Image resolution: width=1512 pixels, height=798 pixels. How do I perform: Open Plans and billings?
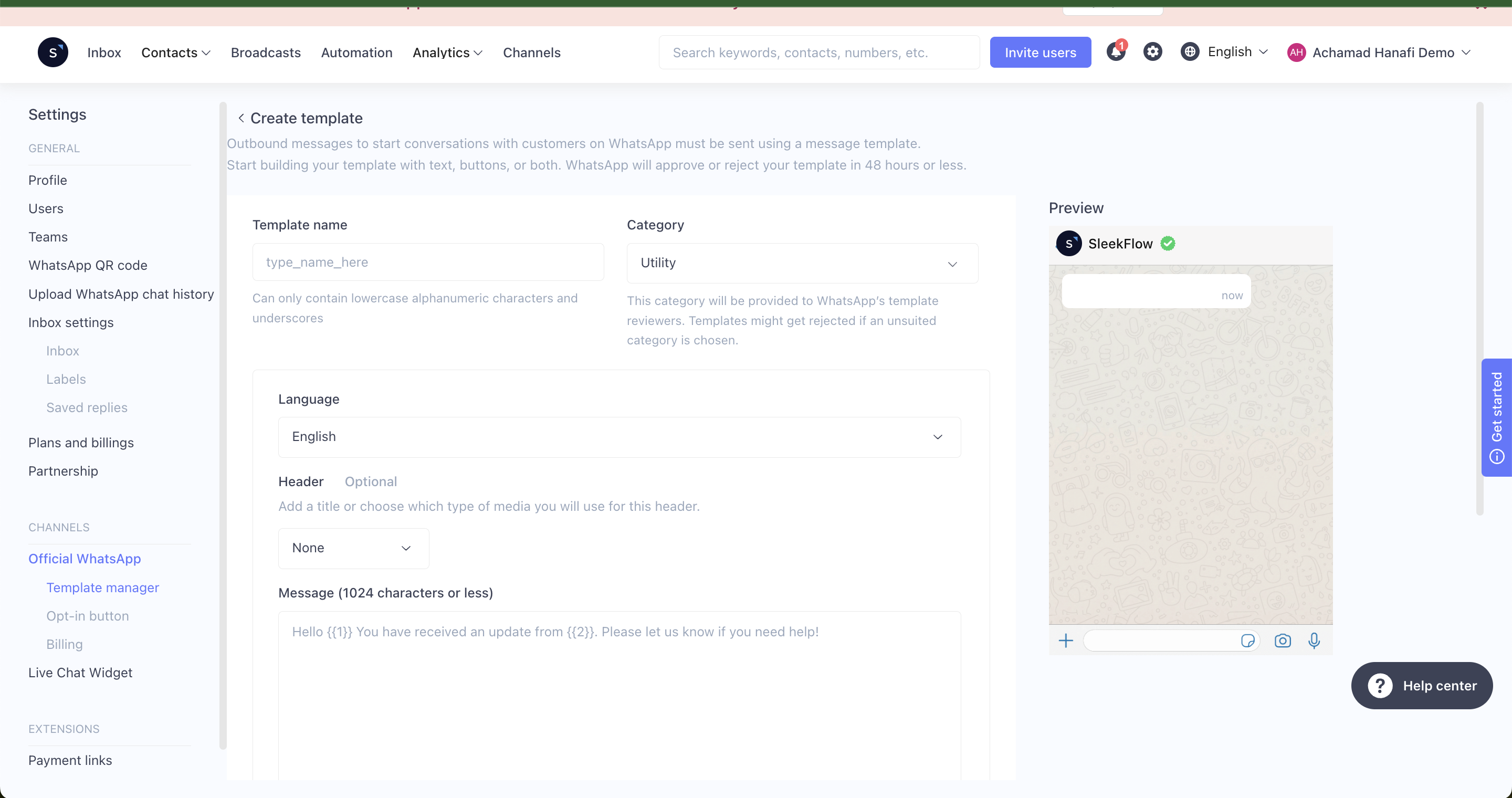pyautogui.click(x=81, y=443)
